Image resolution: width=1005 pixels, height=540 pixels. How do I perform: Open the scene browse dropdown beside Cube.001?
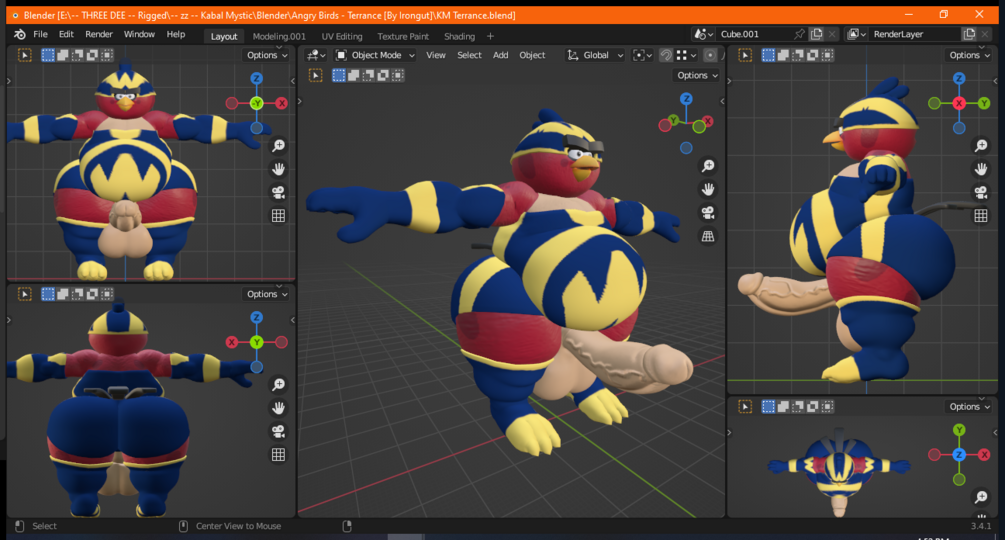[704, 34]
